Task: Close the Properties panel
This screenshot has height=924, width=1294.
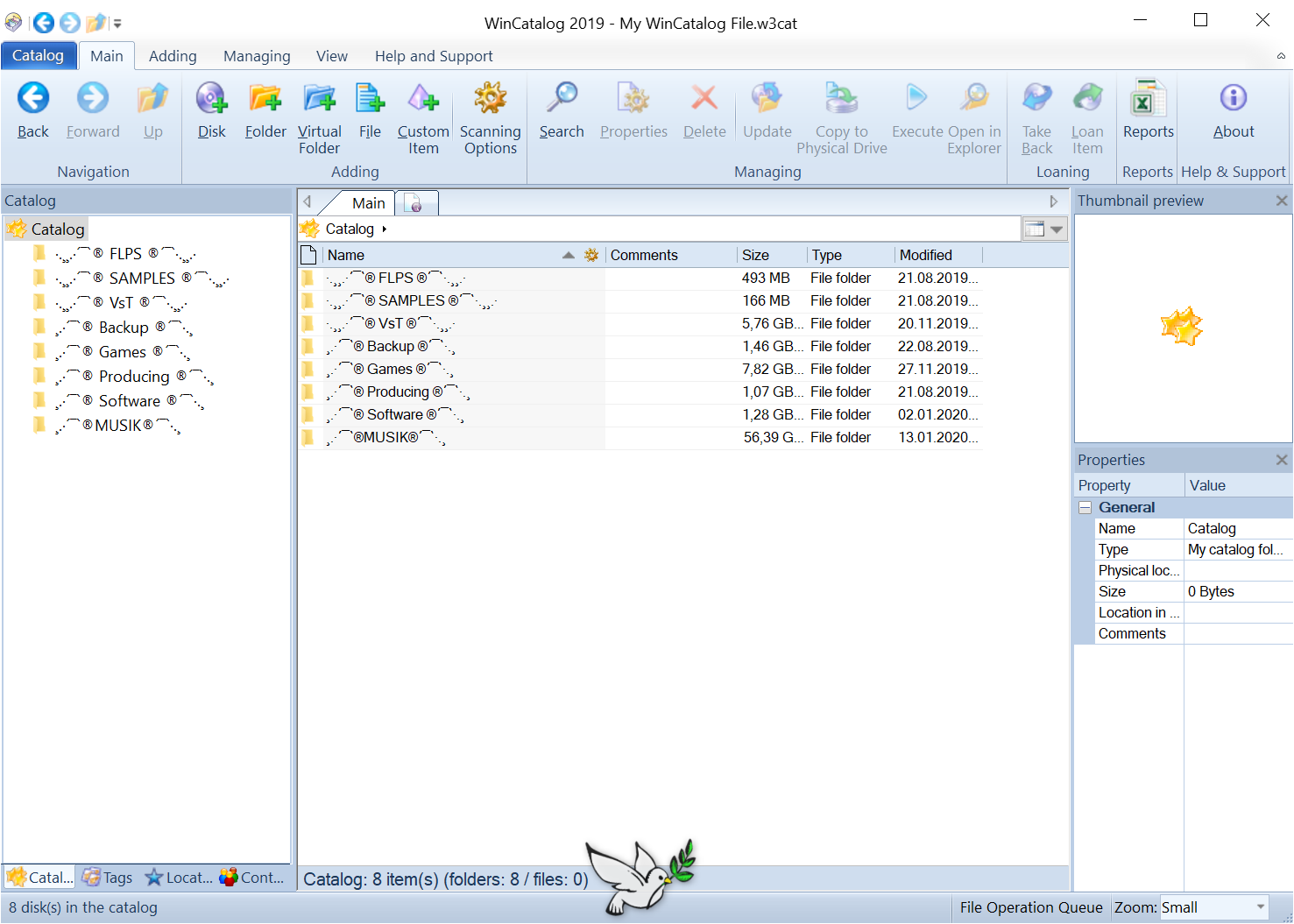Action: click(x=1282, y=460)
